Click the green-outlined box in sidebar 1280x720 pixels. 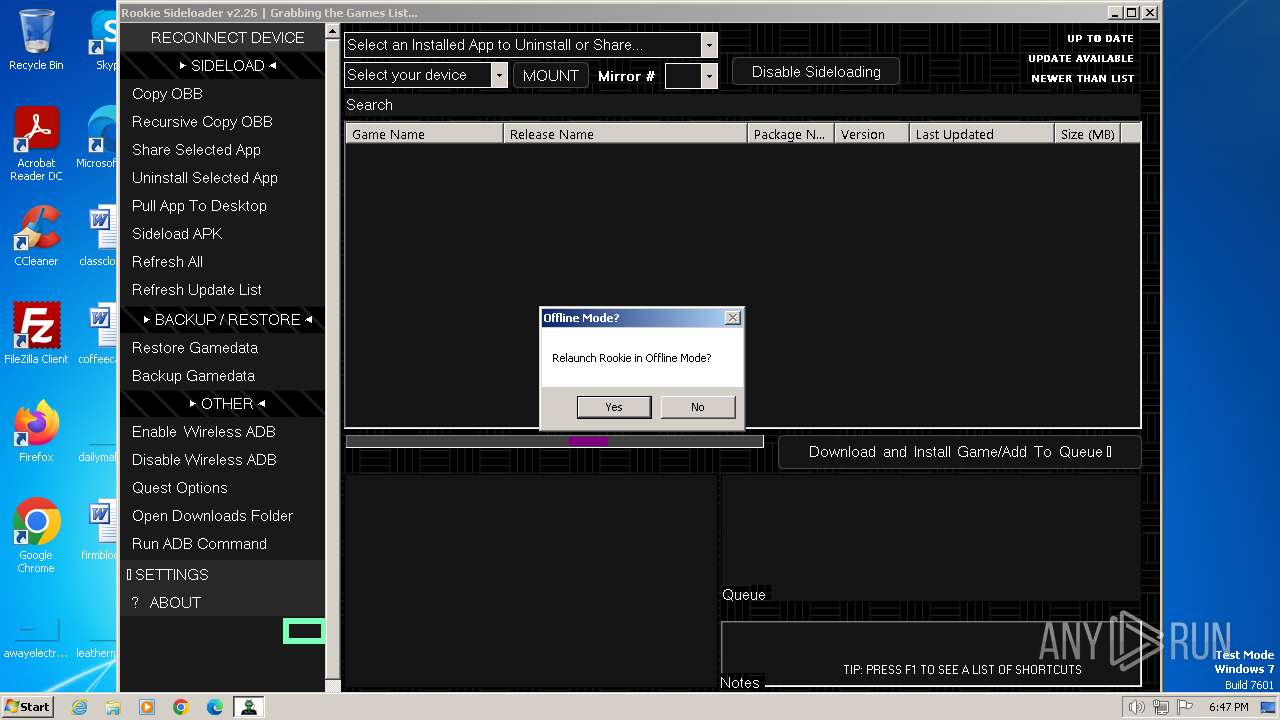(x=305, y=631)
